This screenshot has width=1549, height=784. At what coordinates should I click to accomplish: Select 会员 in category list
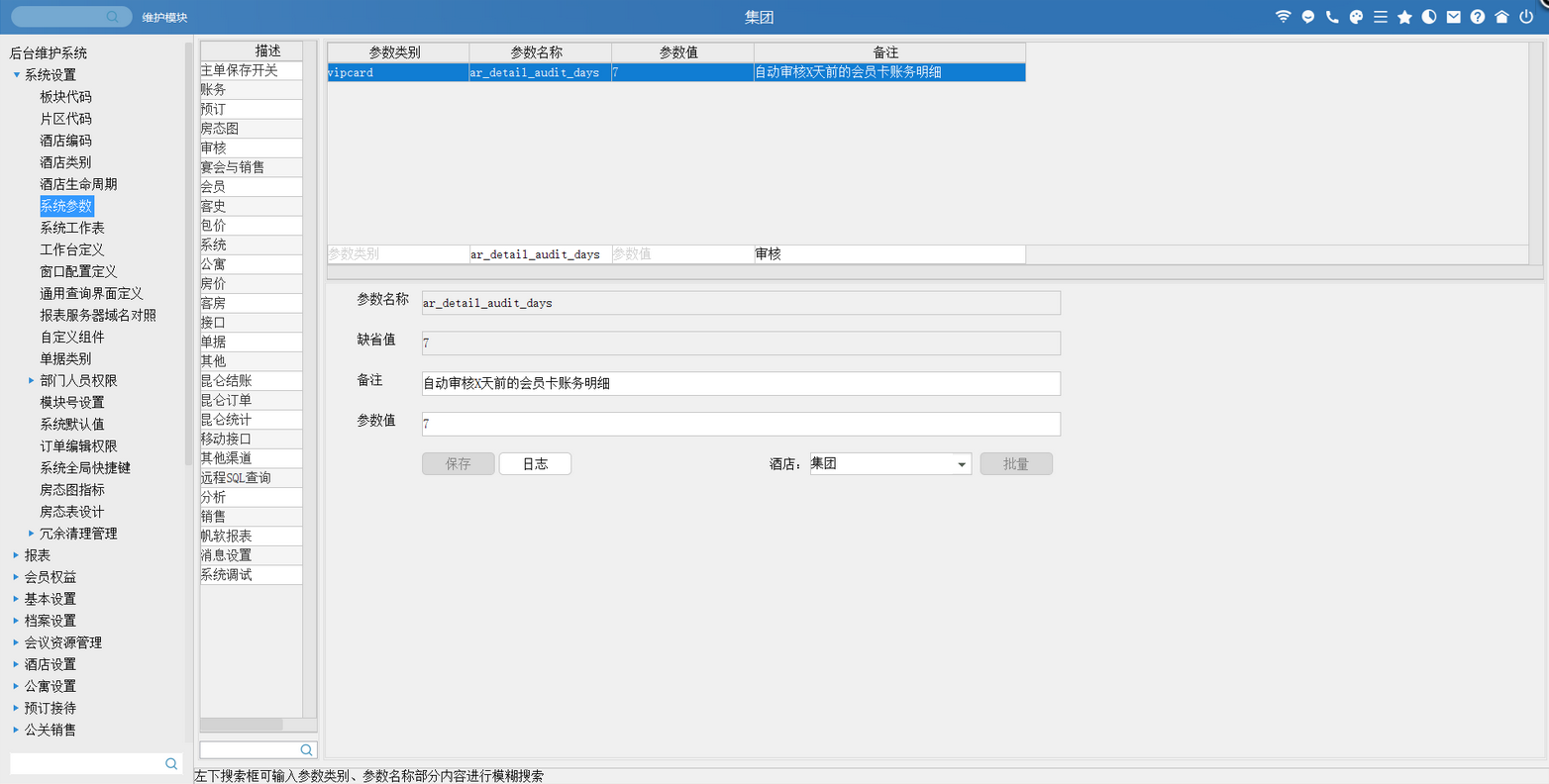click(252, 186)
